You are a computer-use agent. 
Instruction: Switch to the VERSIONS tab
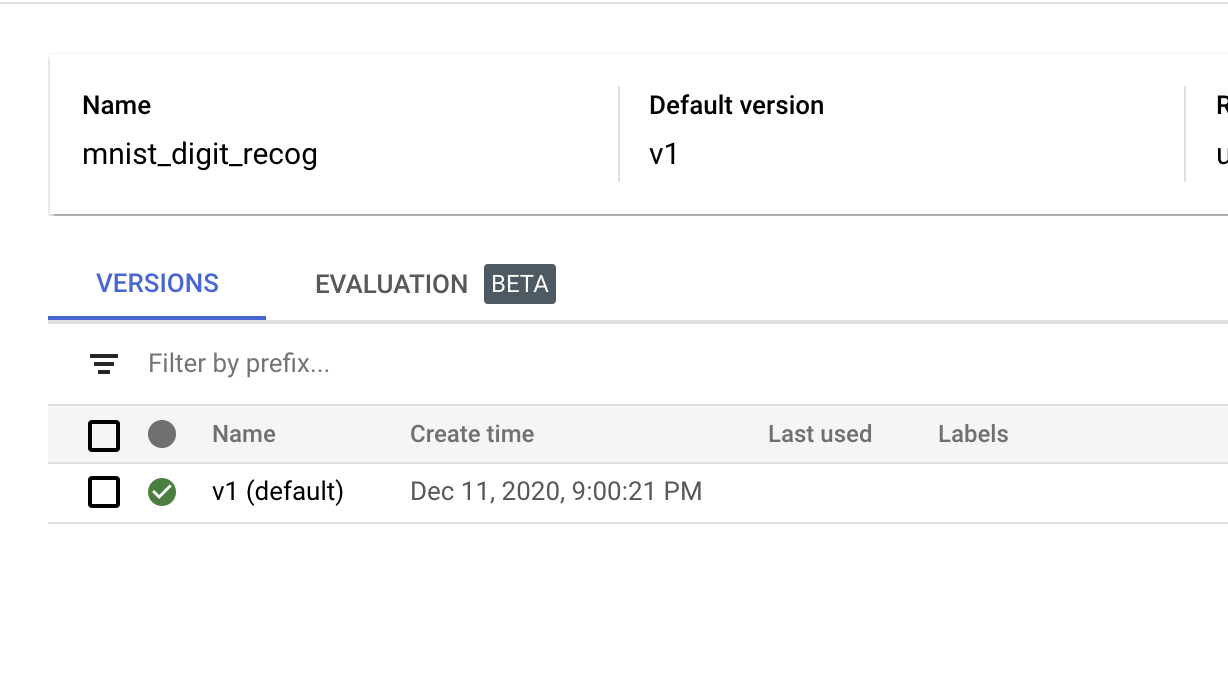pyautogui.click(x=157, y=284)
